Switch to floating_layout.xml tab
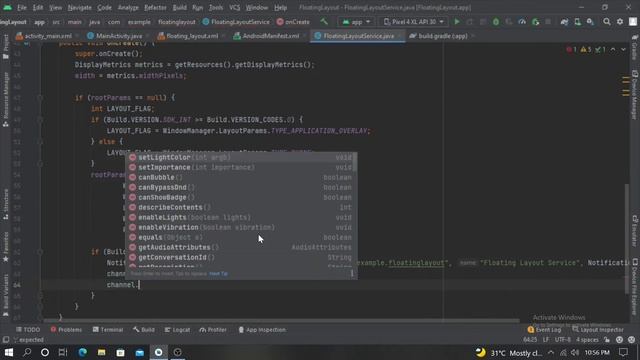Image resolution: width=640 pixels, height=360 pixels. pyautogui.click(x=191, y=36)
